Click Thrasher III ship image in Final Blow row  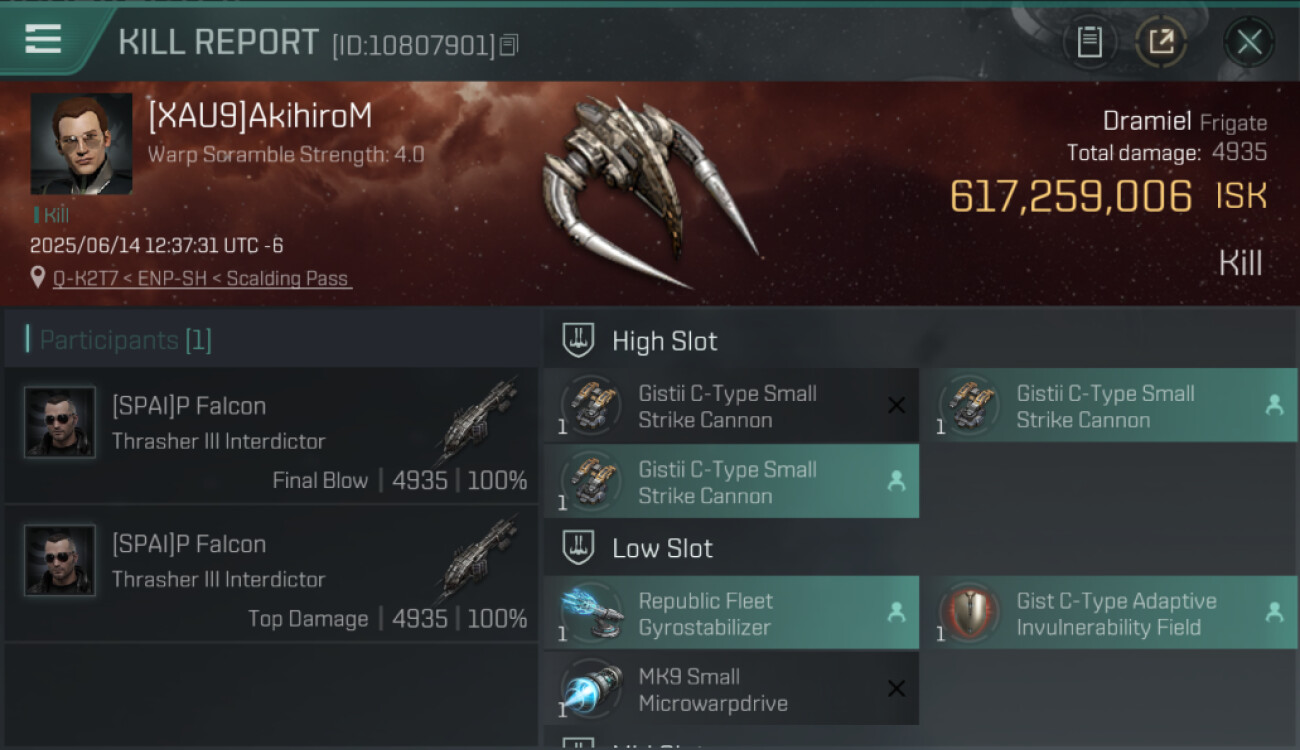coord(477,422)
